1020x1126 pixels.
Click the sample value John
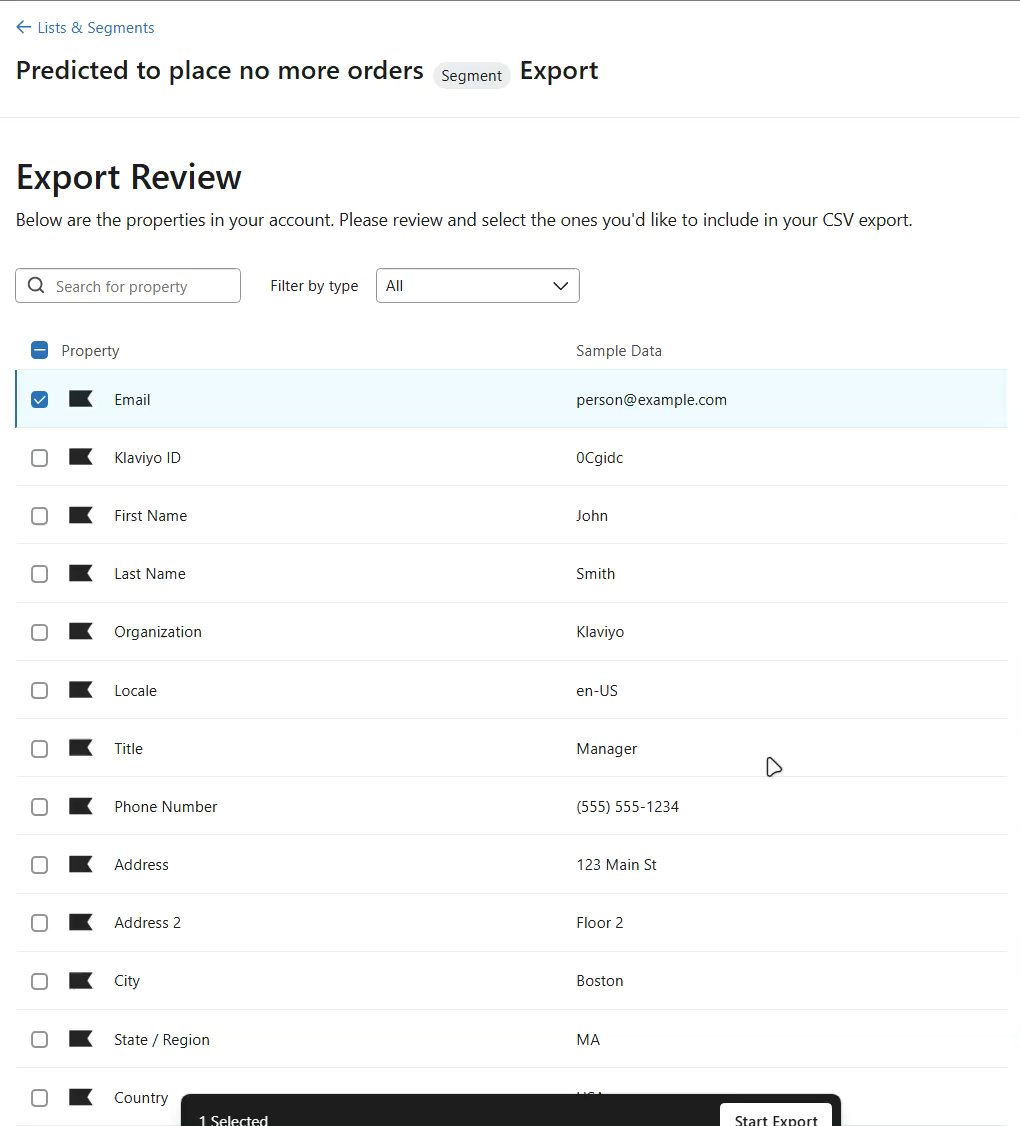click(592, 516)
